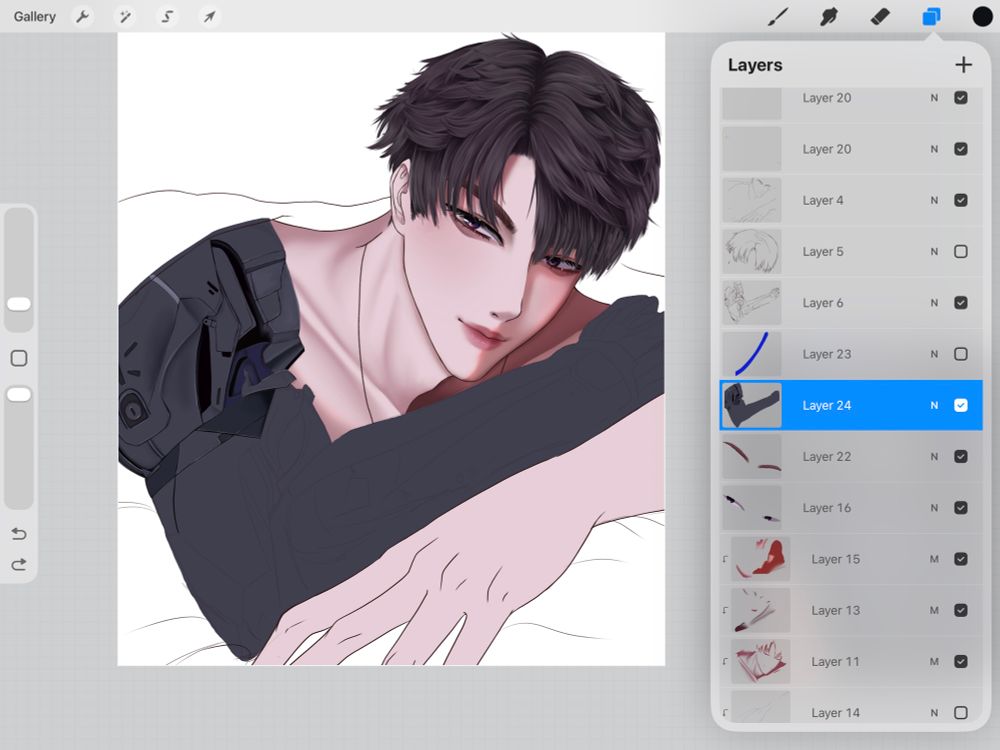The height and width of the screenshot is (750, 1000).
Task: Select the second Layer 20 row
Action: click(x=851, y=149)
